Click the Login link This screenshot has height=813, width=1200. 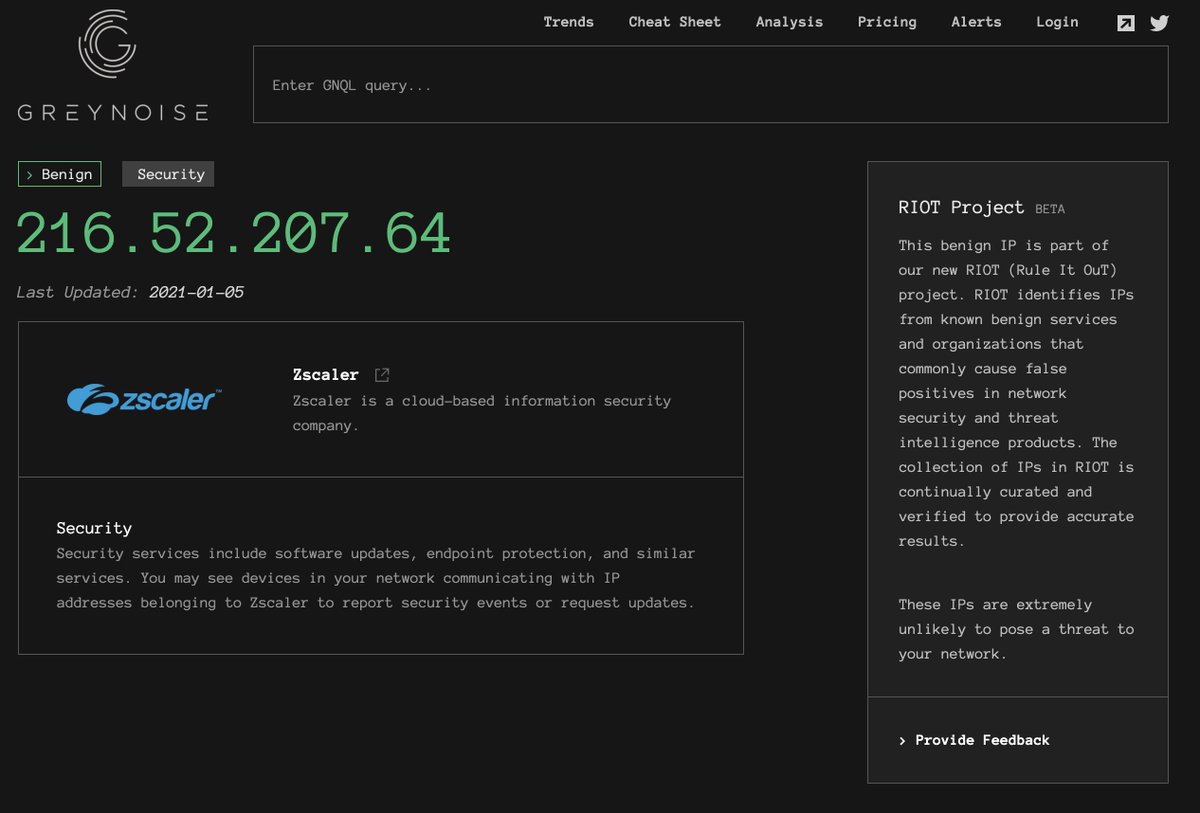1058,22
